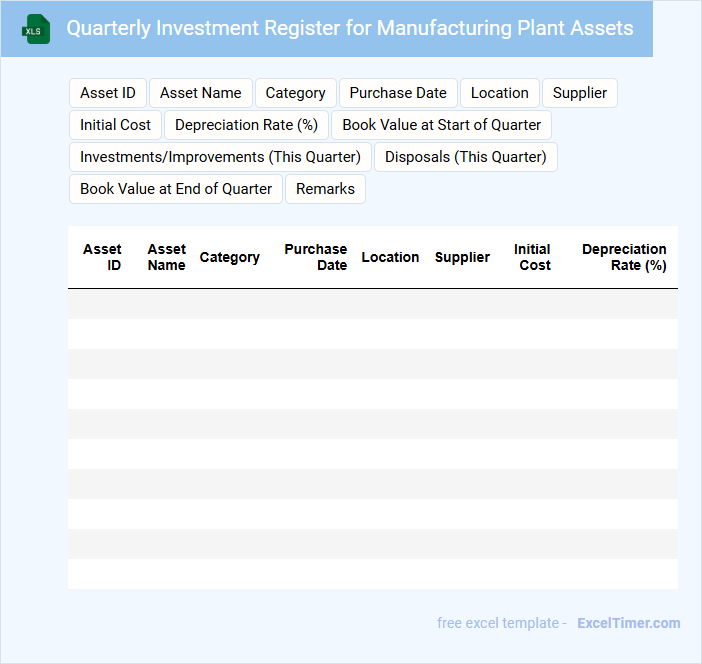
Task: Click the Location tag
Action: pos(499,93)
